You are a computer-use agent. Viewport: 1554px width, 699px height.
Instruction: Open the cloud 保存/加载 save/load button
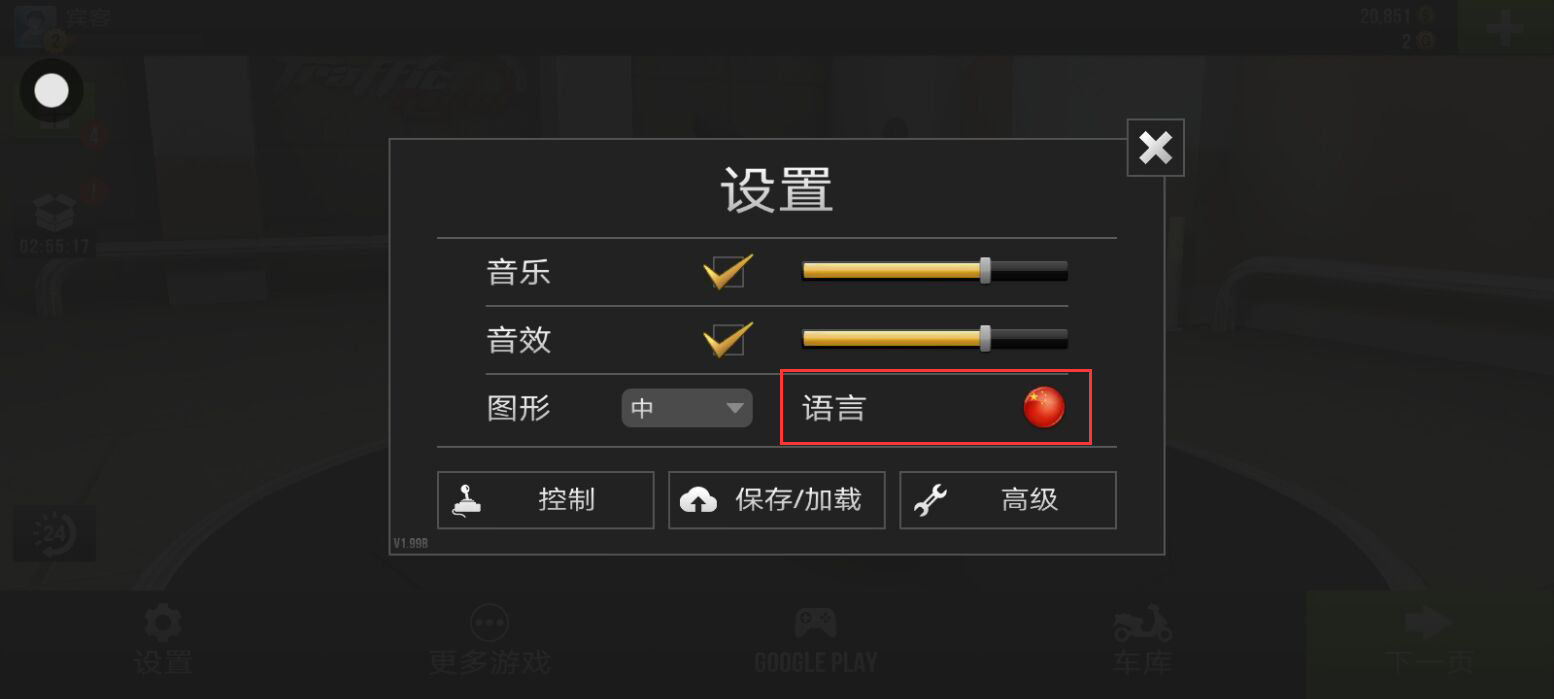tap(777, 500)
